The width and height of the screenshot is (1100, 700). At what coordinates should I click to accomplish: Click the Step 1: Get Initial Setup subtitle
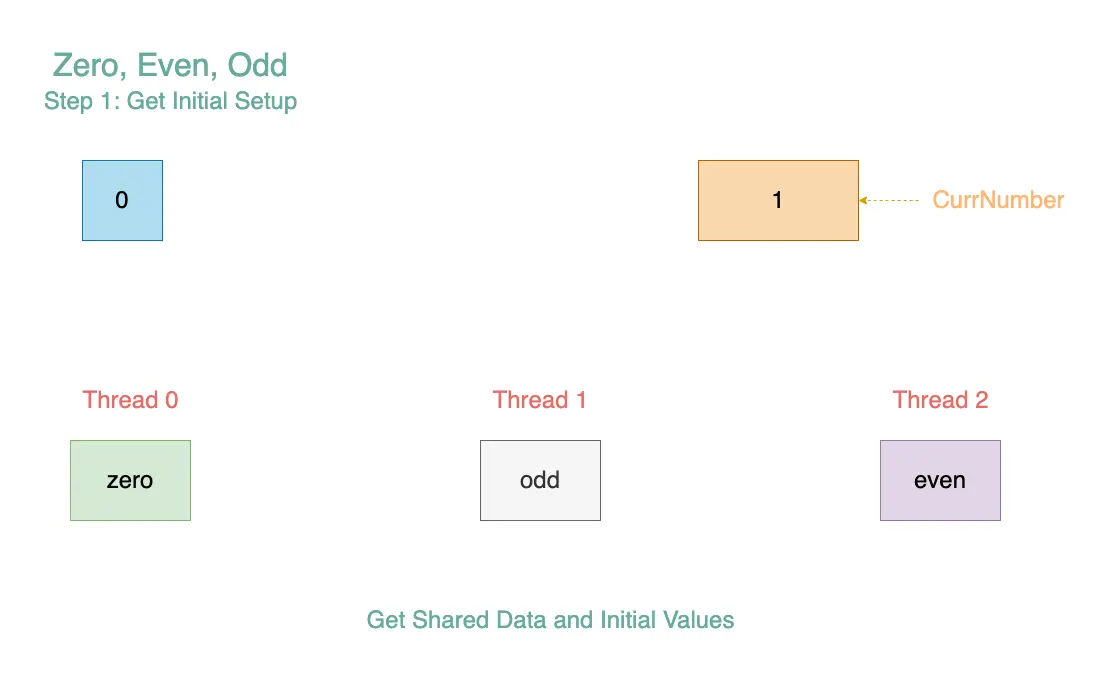(170, 101)
